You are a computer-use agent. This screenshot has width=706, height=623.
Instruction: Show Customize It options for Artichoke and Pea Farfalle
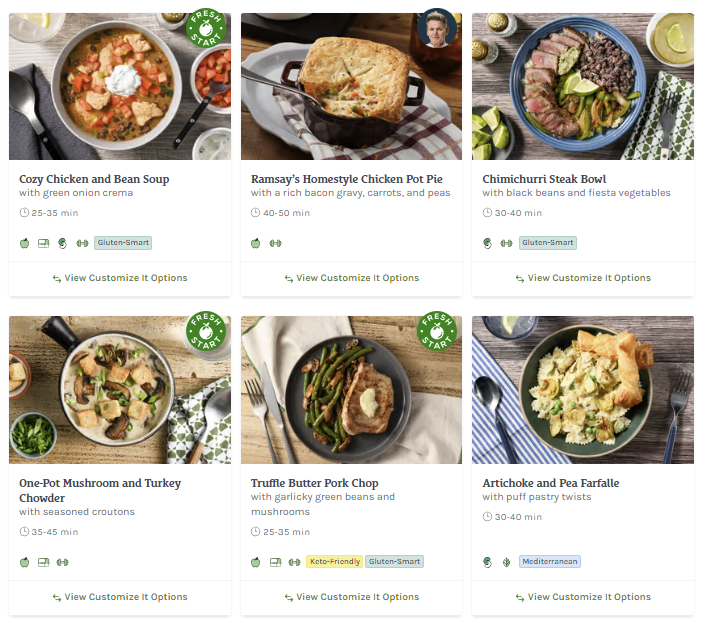tap(583, 597)
